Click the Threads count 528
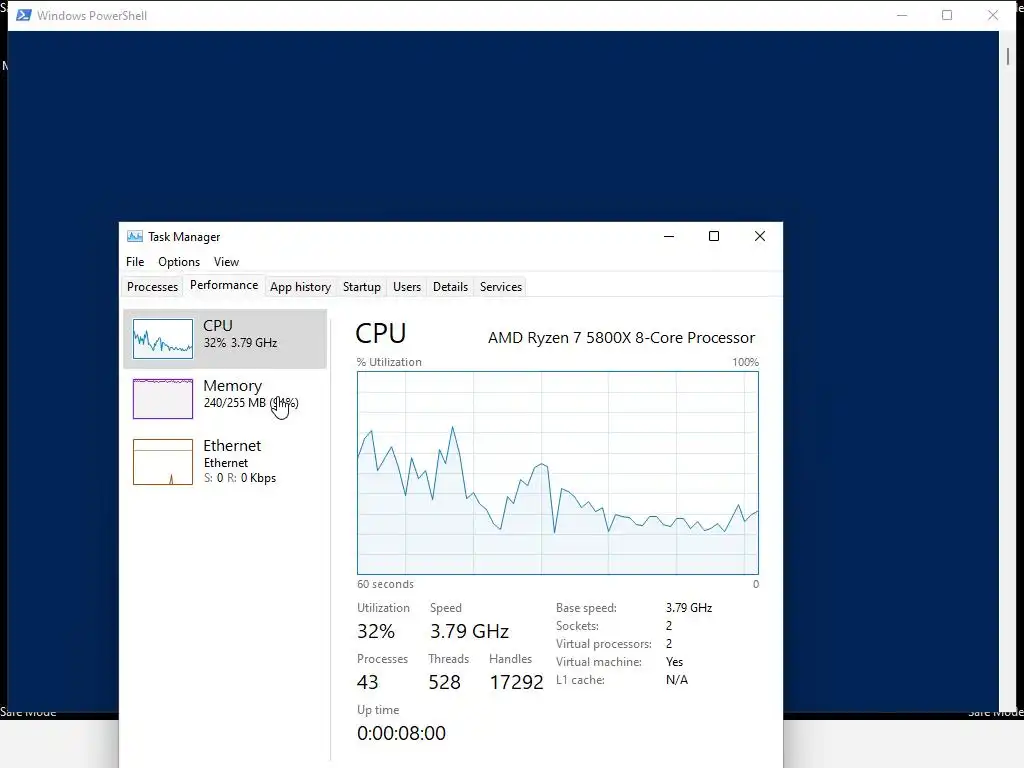This screenshot has height=768, width=1024. click(x=444, y=682)
